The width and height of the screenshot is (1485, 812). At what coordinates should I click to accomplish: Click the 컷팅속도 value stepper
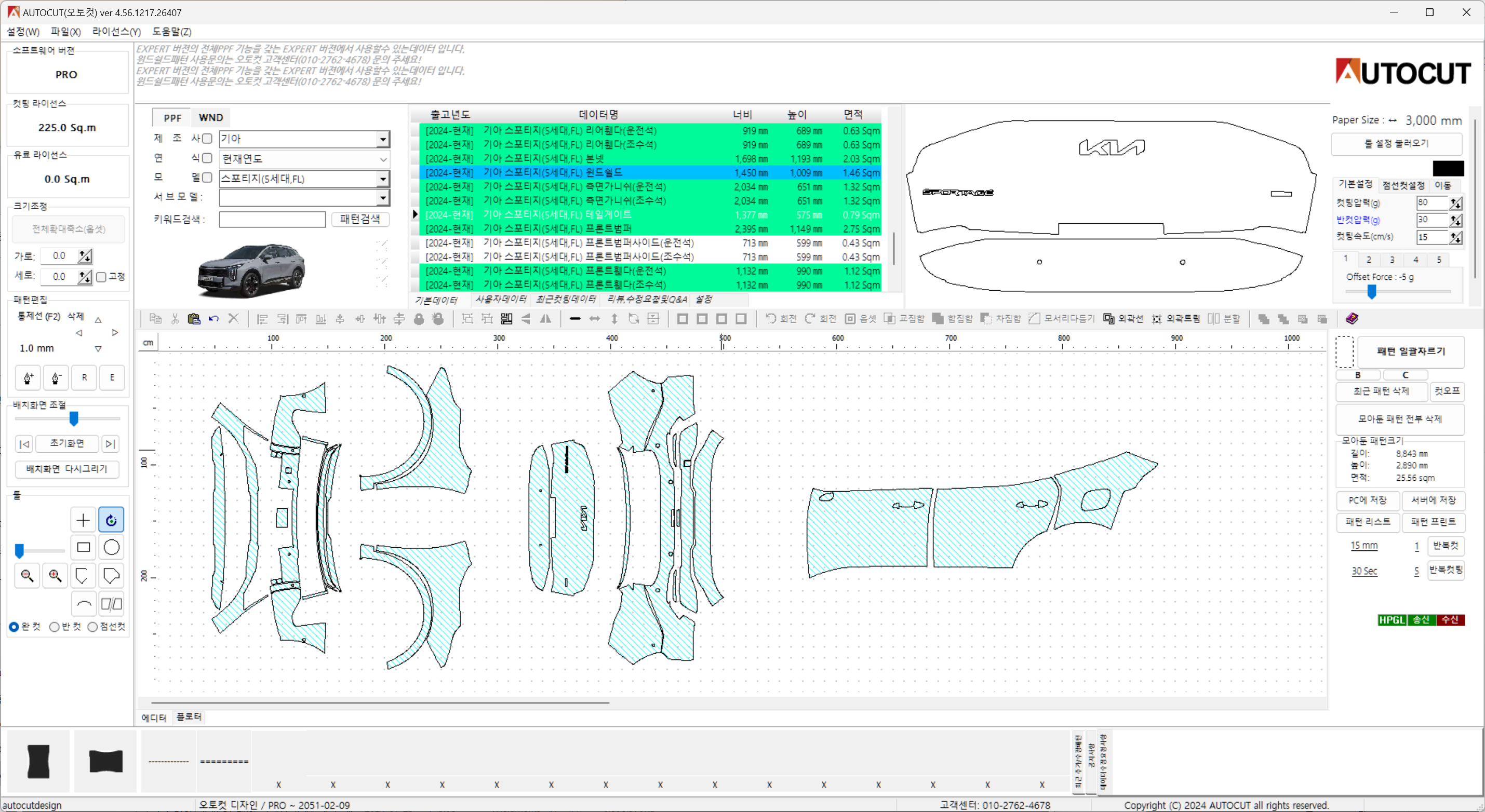pyautogui.click(x=1455, y=237)
